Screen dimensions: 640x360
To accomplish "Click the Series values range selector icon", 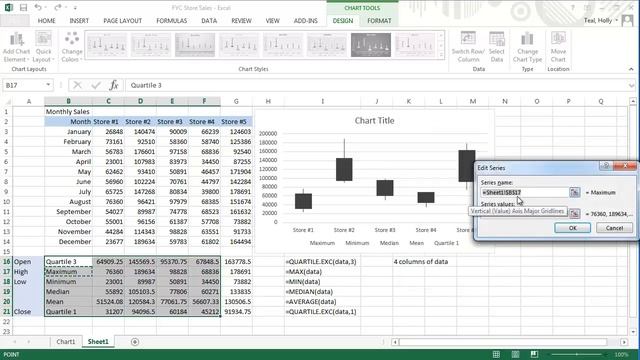I will click(x=575, y=213).
